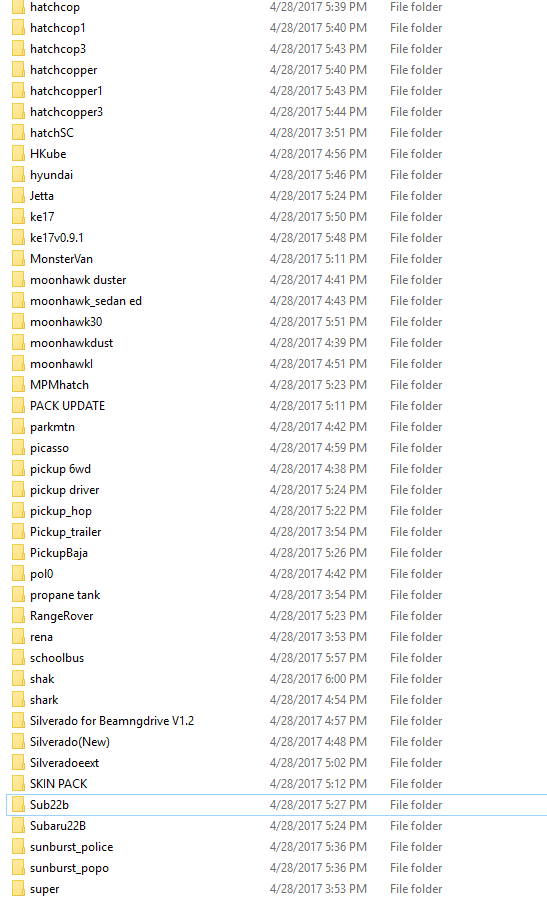Screen dimensions: 547x910
Task: Select the propane tank folder icon
Action: 18,595
